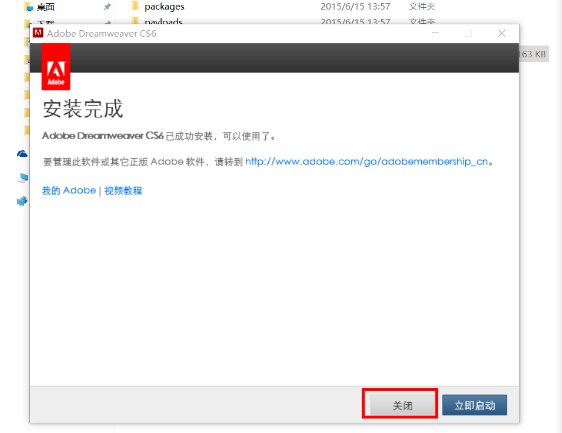The height and width of the screenshot is (433, 562).
Task: Click the 桌面 item in Explorer sidebar
Action: (46, 7)
